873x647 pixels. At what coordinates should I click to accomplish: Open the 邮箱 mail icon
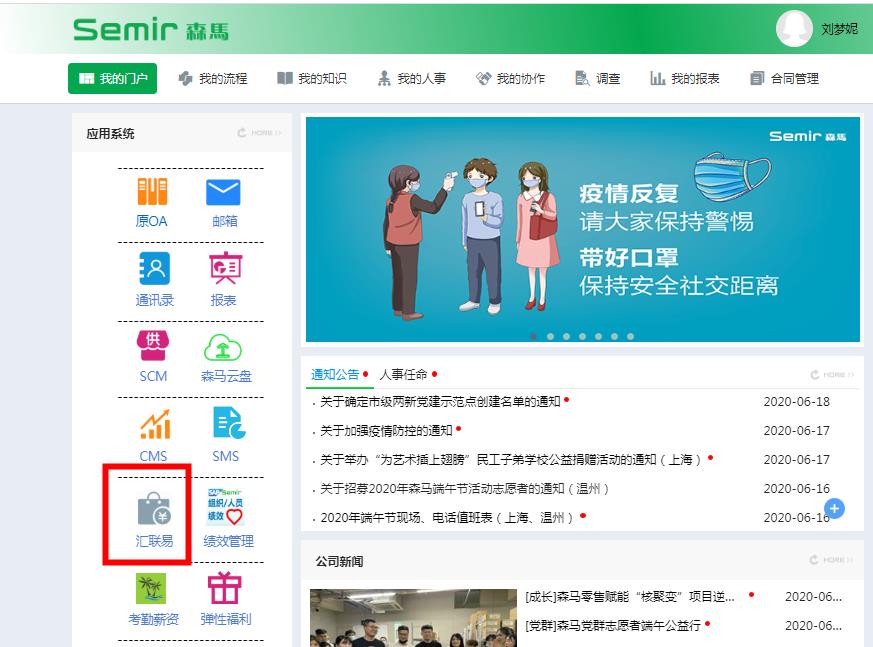(x=223, y=193)
